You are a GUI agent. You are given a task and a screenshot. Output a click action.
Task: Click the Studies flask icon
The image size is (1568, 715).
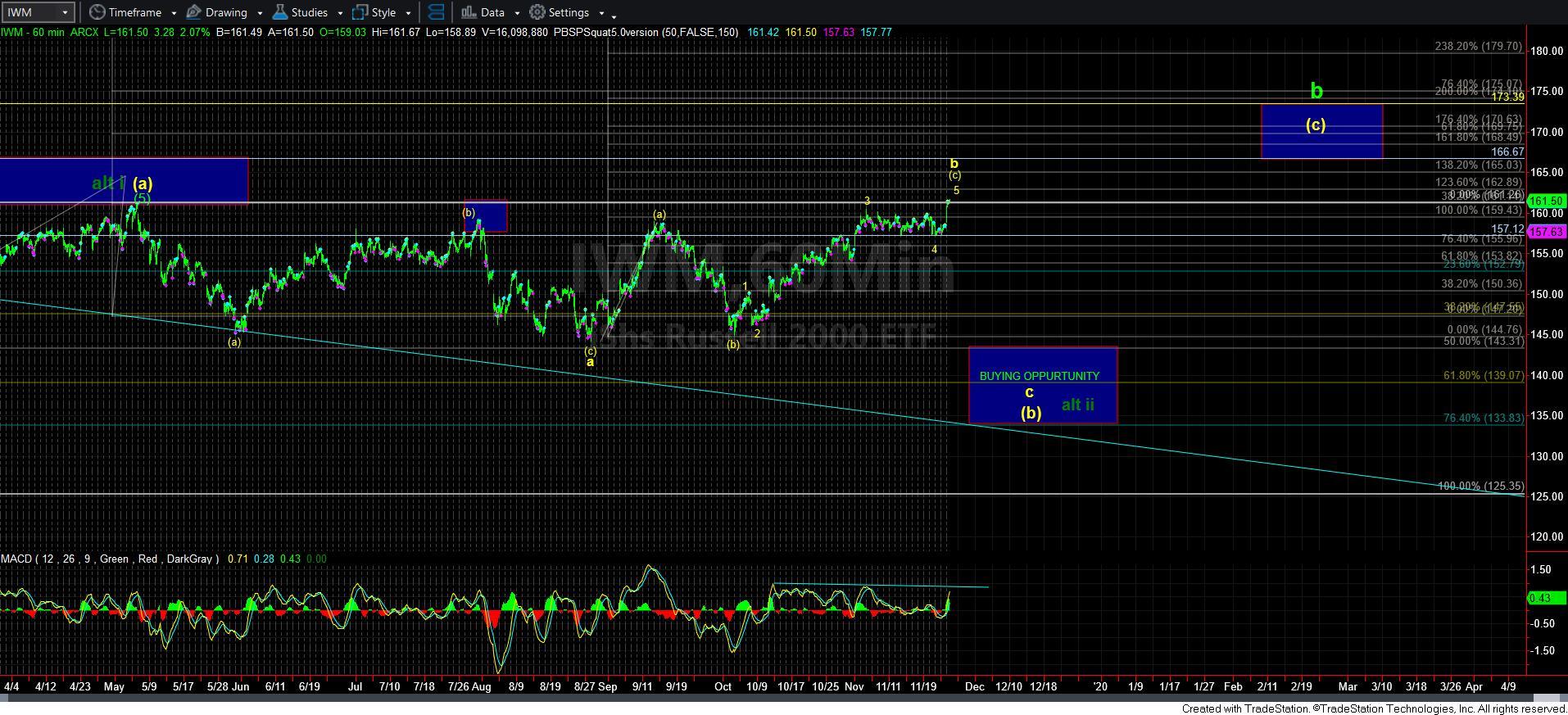[x=280, y=12]
